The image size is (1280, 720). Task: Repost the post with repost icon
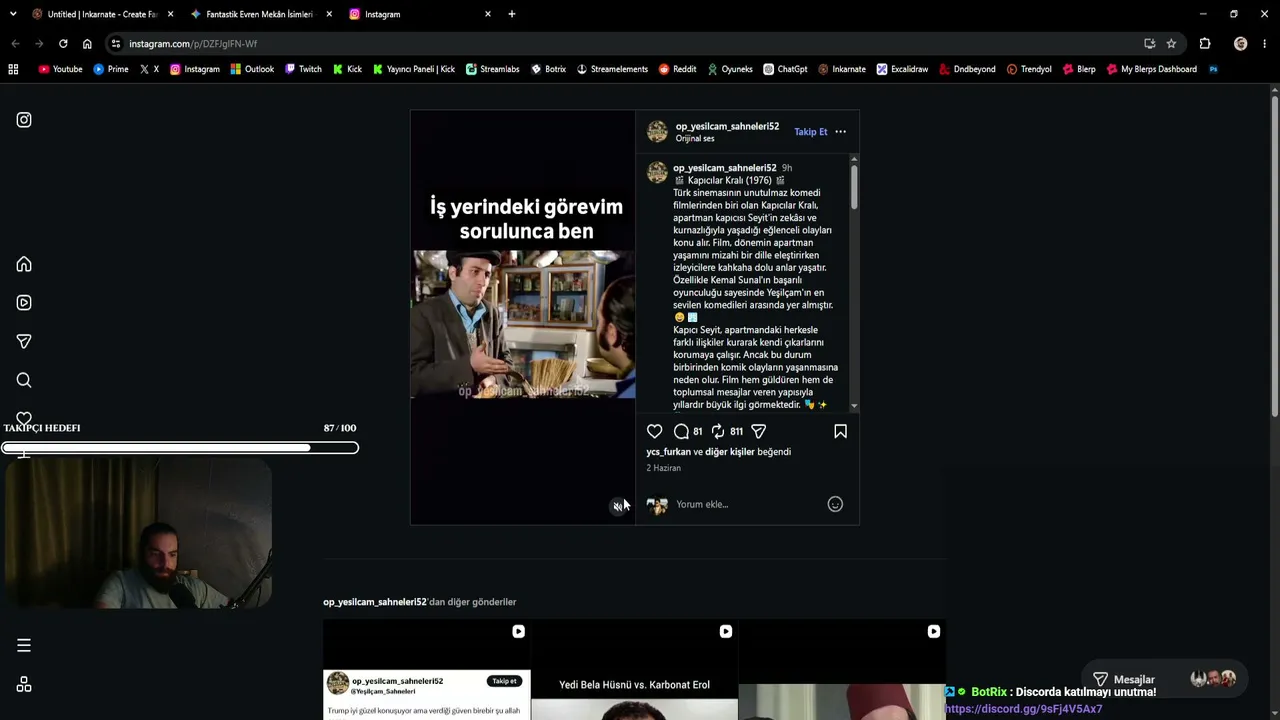(718, 431)
